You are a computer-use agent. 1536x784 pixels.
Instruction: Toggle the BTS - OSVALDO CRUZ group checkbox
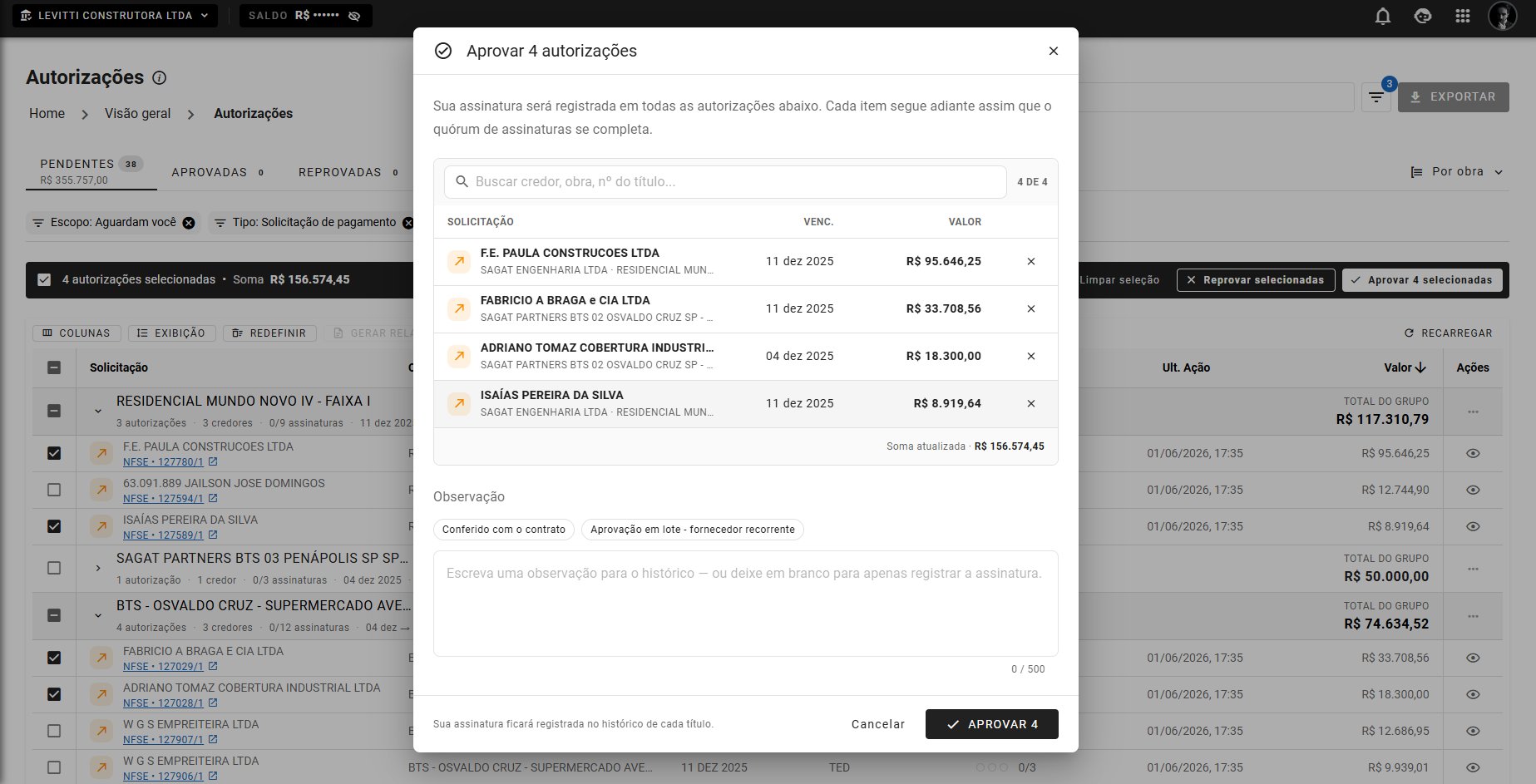[54, 615]
